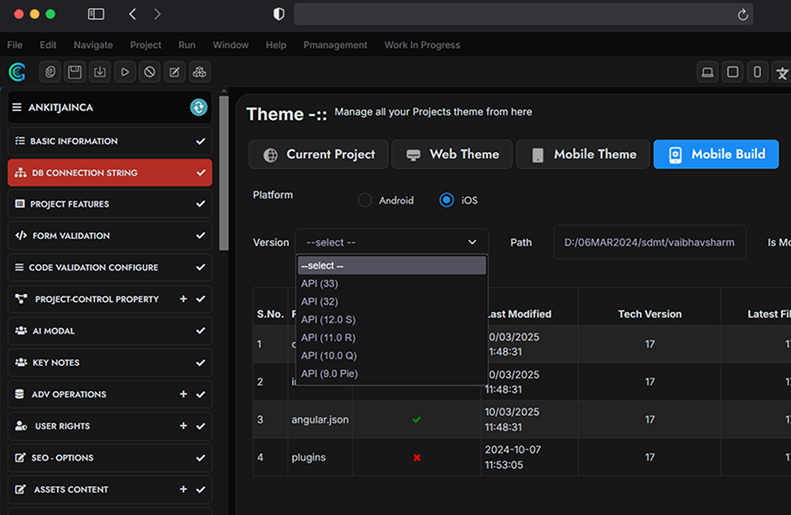The image size is (791, 515).
Task: Click the floppy disk save icon
Action: coord(75,72)
